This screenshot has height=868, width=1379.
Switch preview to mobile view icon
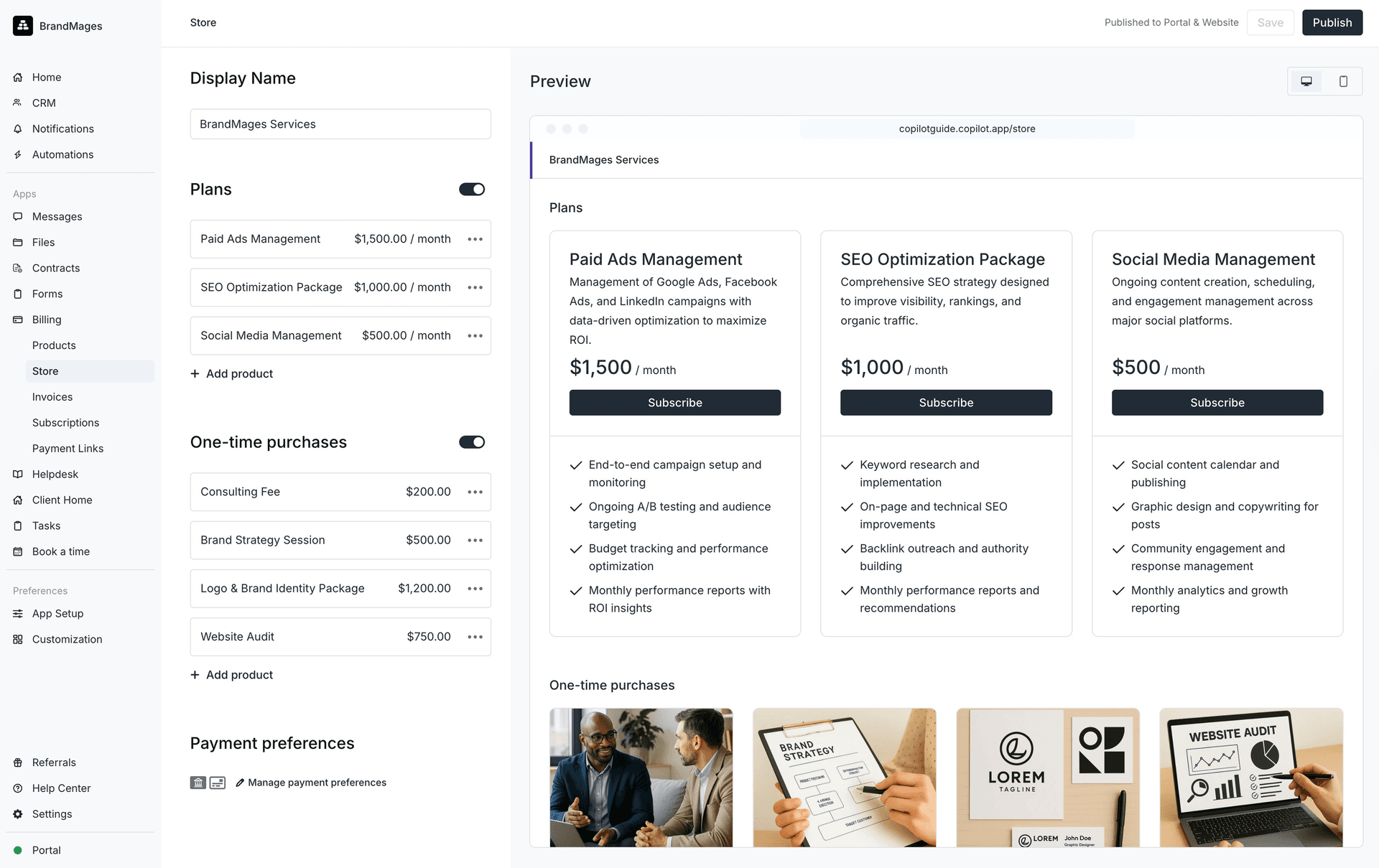[1343, 81]
